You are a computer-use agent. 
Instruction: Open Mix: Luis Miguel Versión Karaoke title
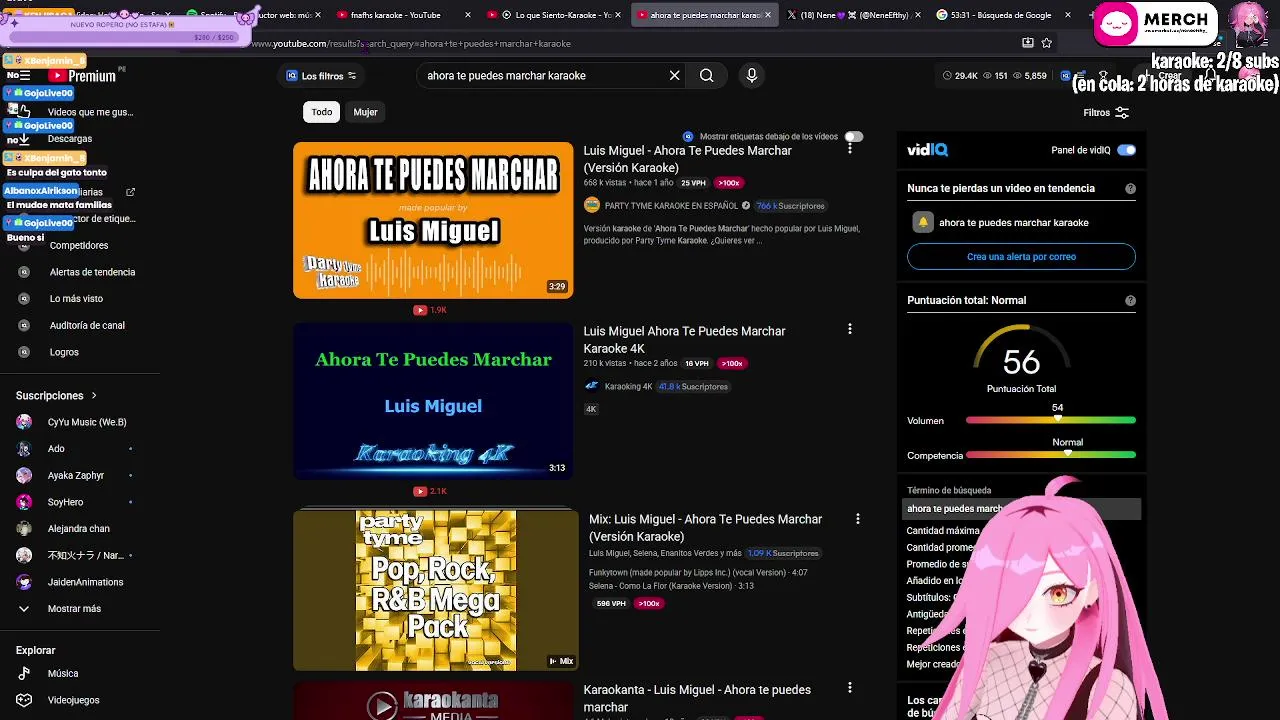[x=705, y=528]
